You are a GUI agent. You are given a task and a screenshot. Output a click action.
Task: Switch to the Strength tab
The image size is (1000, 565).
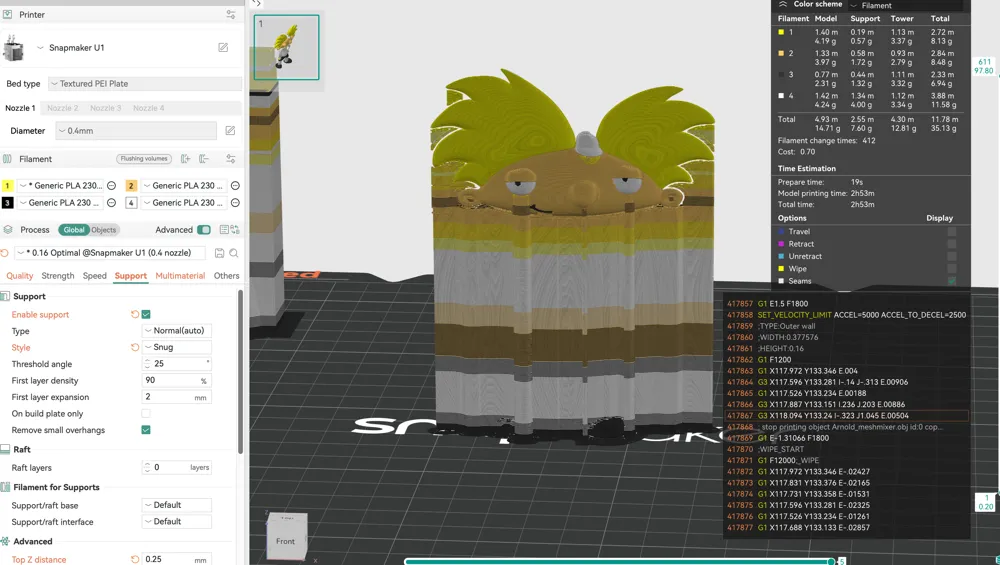(58, 276)
